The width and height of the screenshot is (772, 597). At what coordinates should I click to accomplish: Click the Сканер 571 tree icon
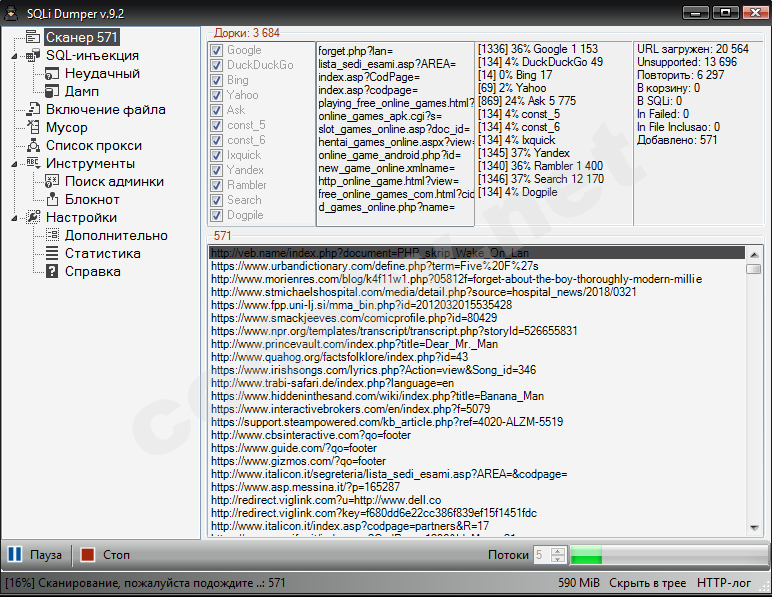[33, 37]
